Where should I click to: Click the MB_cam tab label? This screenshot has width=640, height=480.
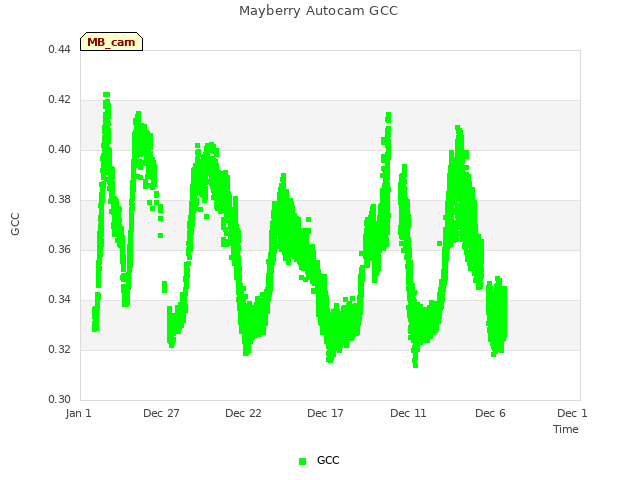tap(111, 42)
